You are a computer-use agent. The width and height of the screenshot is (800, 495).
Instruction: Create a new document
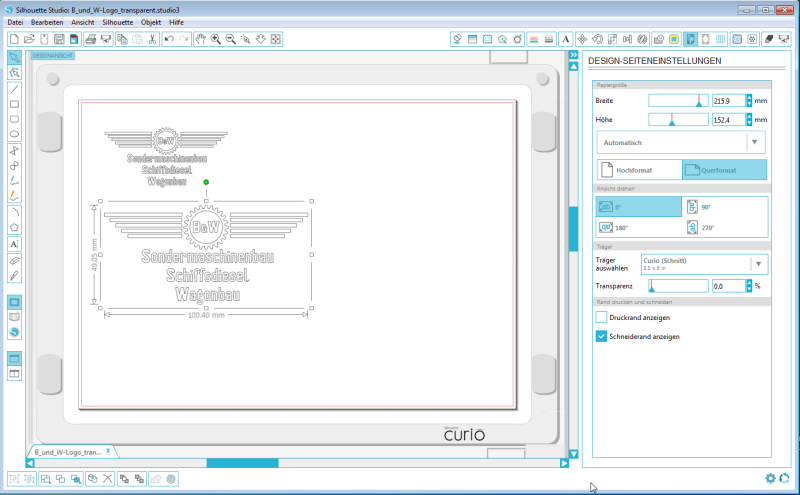point(14,39)
